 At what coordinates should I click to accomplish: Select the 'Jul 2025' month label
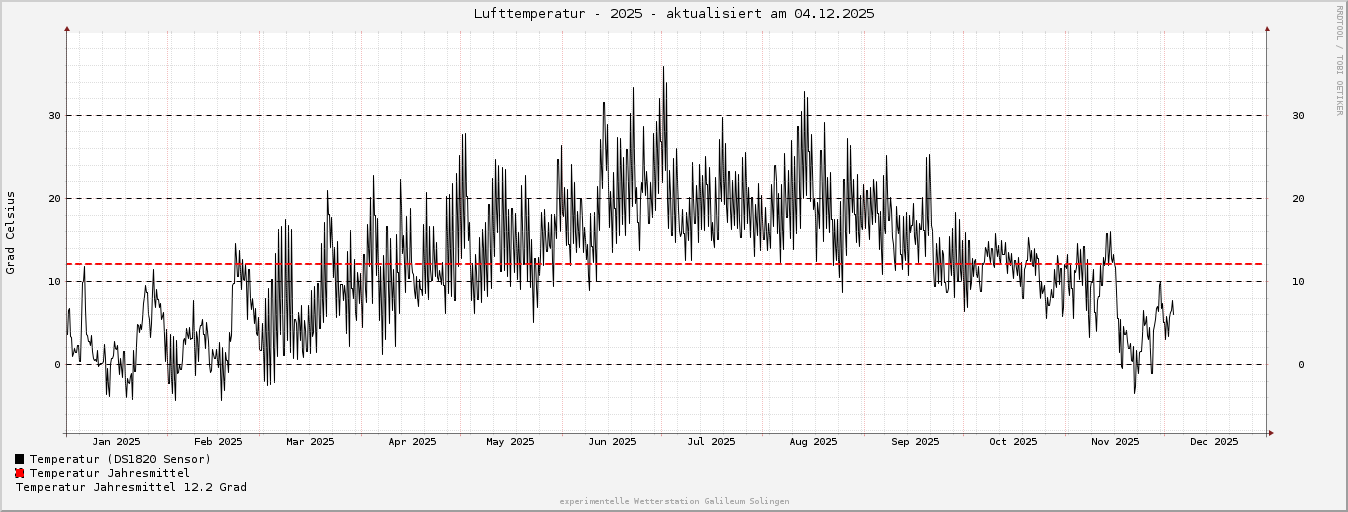(x=711, y=441)
